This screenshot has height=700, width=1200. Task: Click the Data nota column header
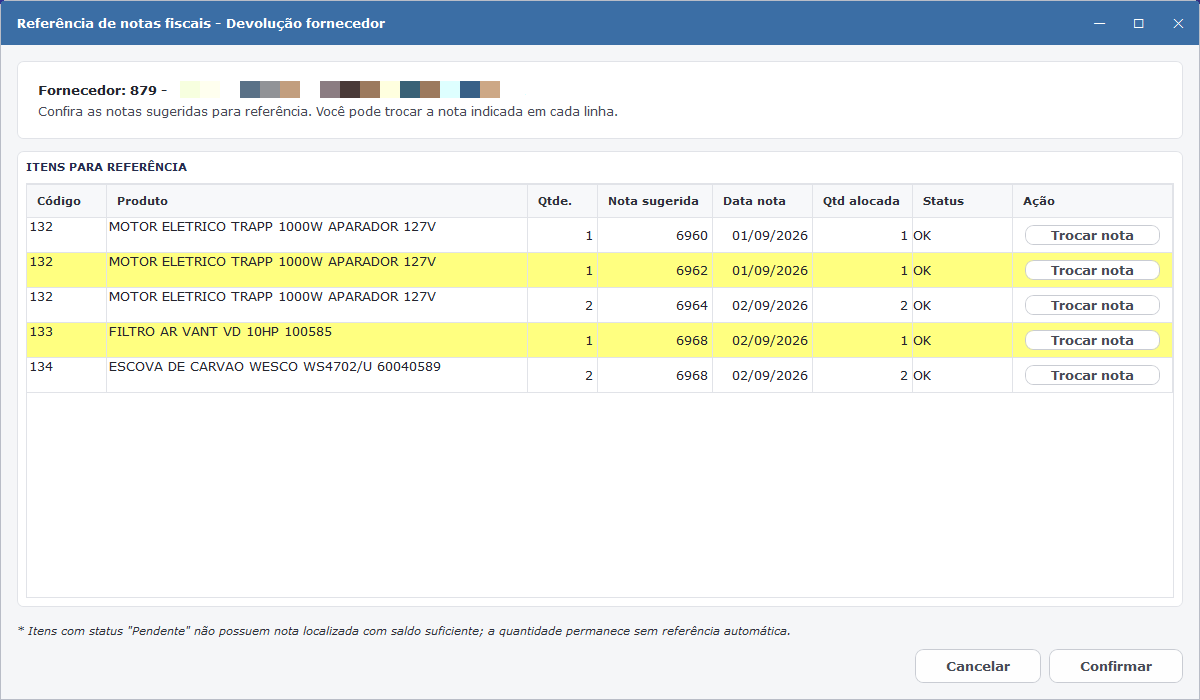pyautogui.click(x=762, y=201)
